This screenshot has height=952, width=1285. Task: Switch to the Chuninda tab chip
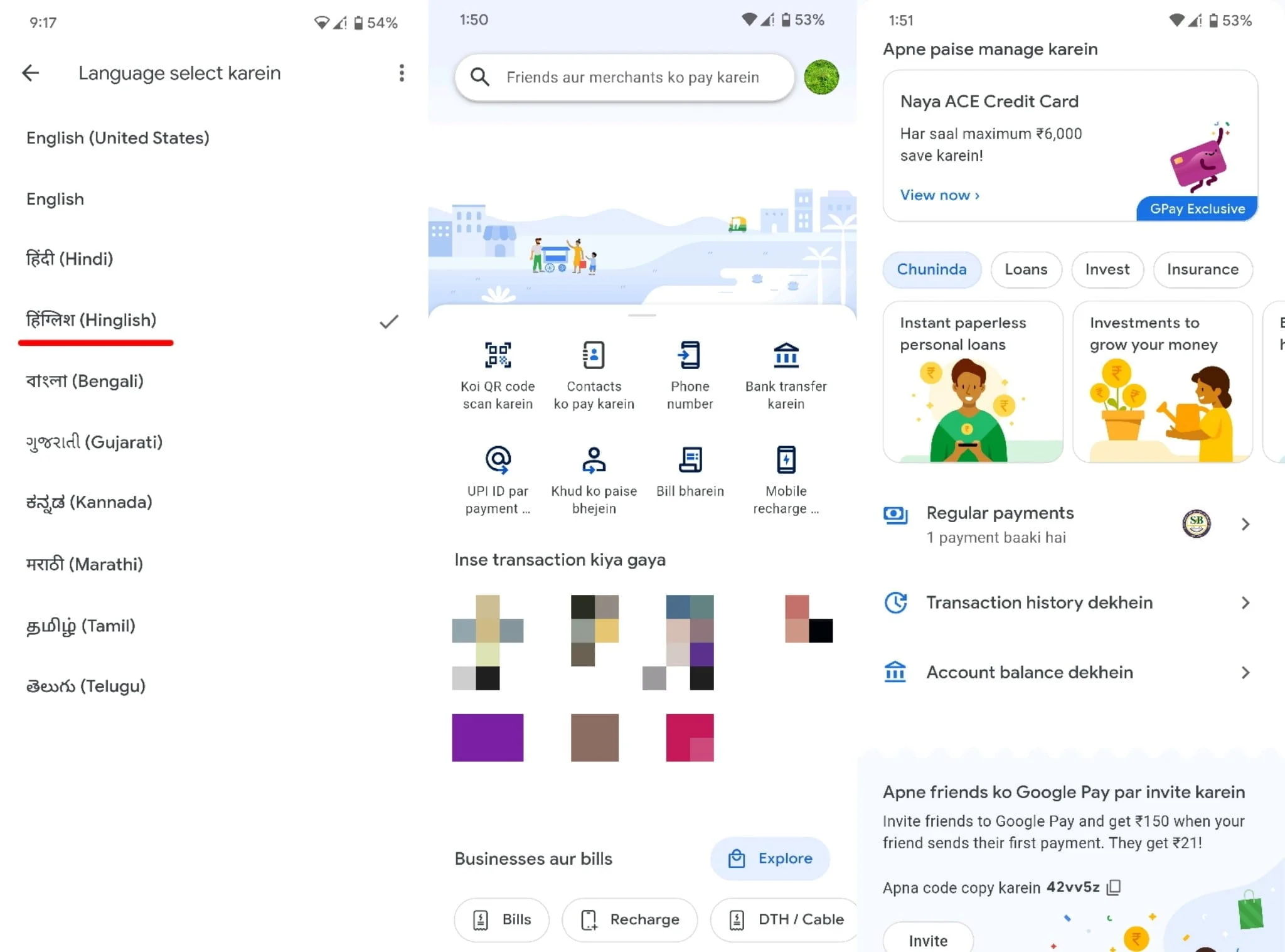[x=932, y=269]
